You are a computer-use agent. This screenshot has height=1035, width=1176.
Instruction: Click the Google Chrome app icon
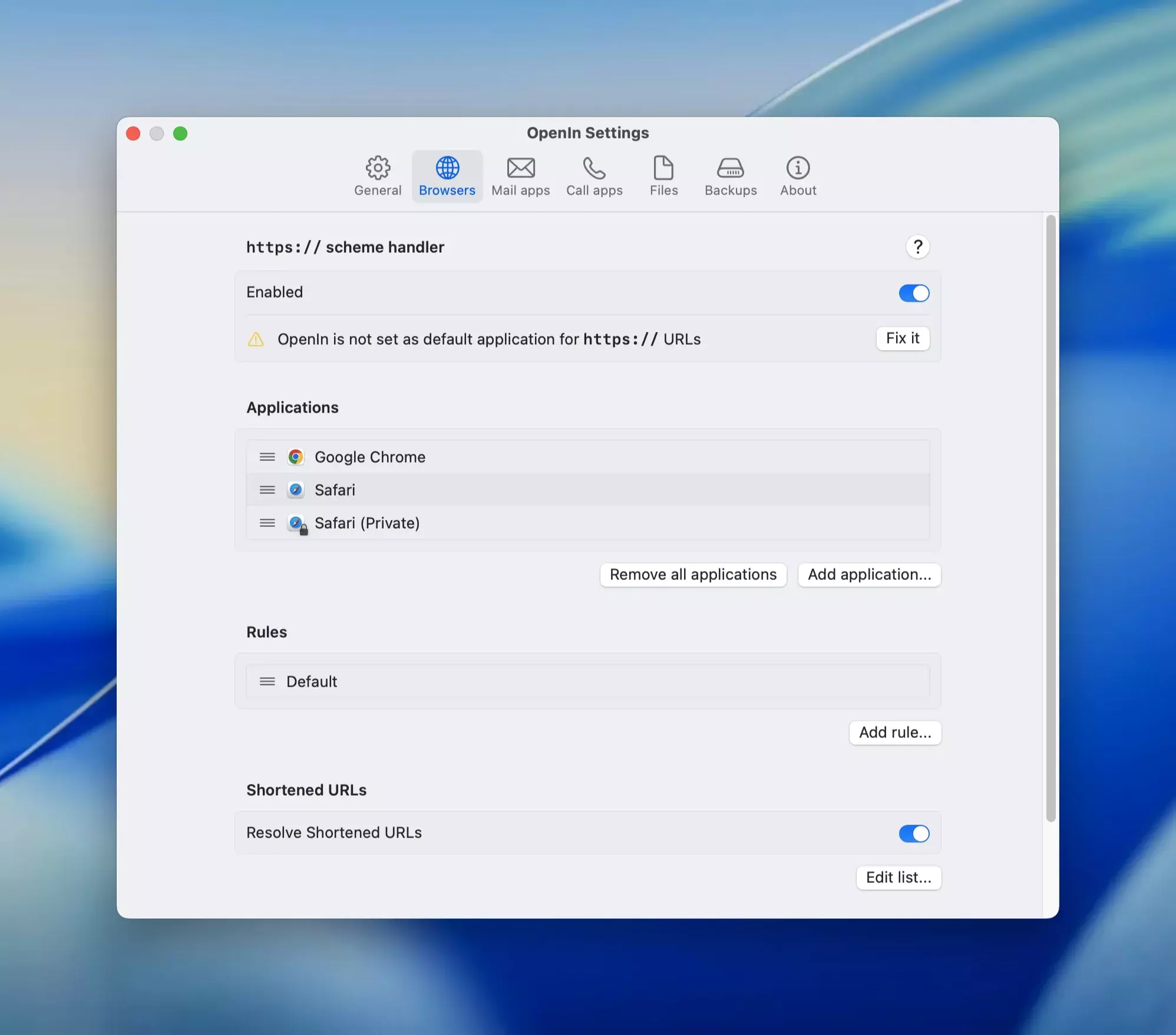(x=296, y=457)
